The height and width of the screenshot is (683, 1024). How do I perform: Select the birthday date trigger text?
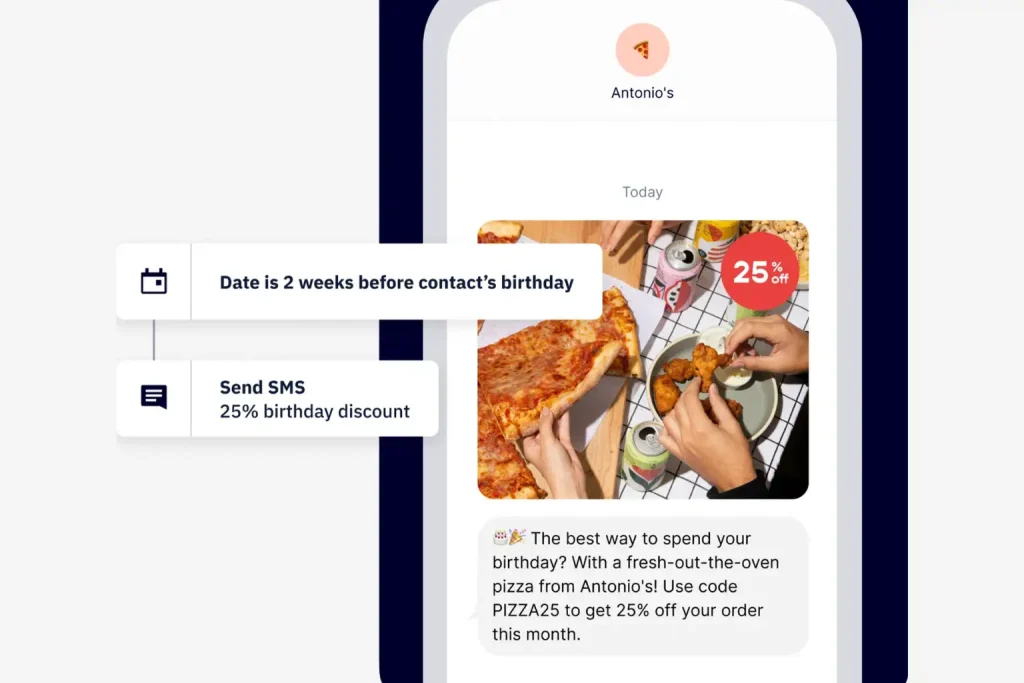396,282
